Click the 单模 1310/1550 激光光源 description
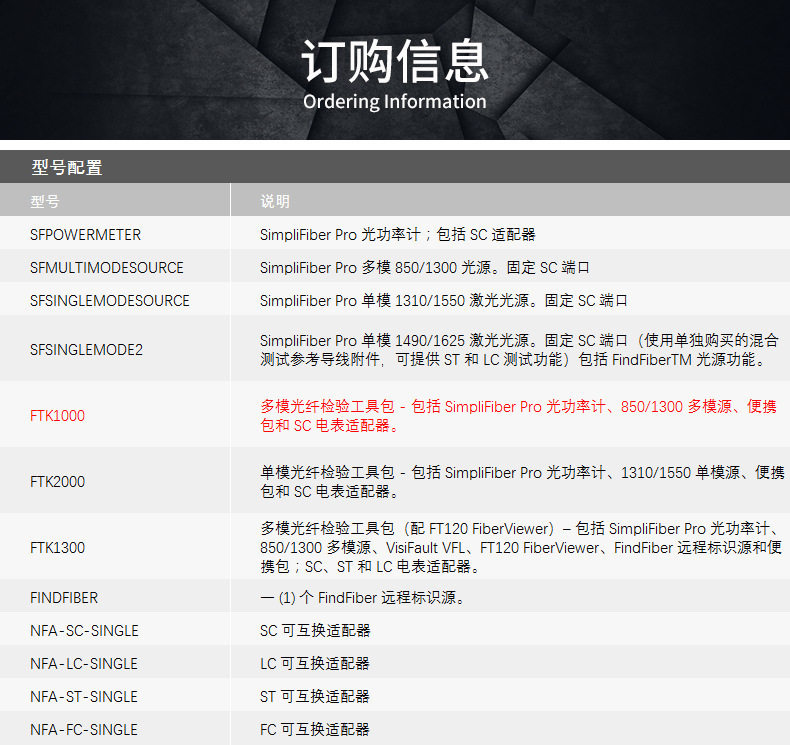The width and height of the screenshot is (790, 745). pyautogui.click(x=444, y=301)
